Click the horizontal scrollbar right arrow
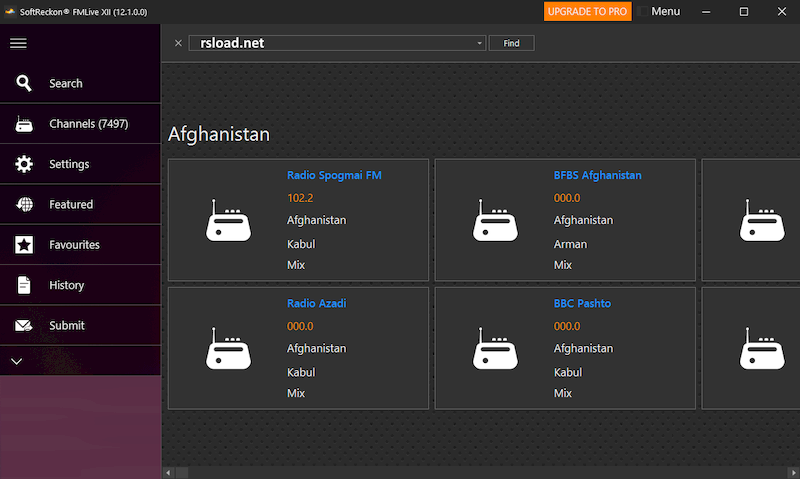Image resolution: width=800 pixels, height=479 pixels. click(x=793, y=472)
